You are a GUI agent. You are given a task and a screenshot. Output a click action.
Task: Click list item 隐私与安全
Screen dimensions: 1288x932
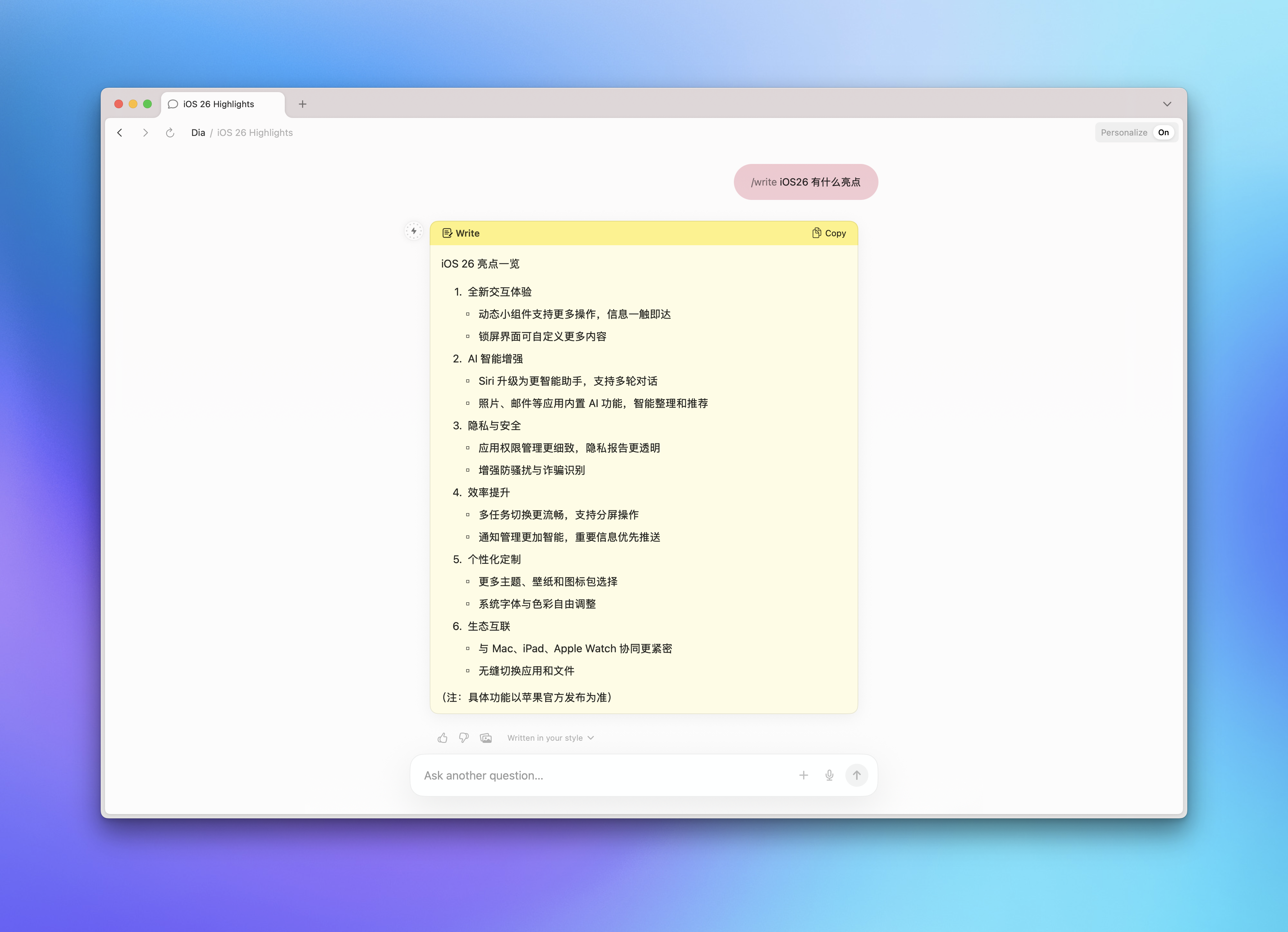point(494,425)
